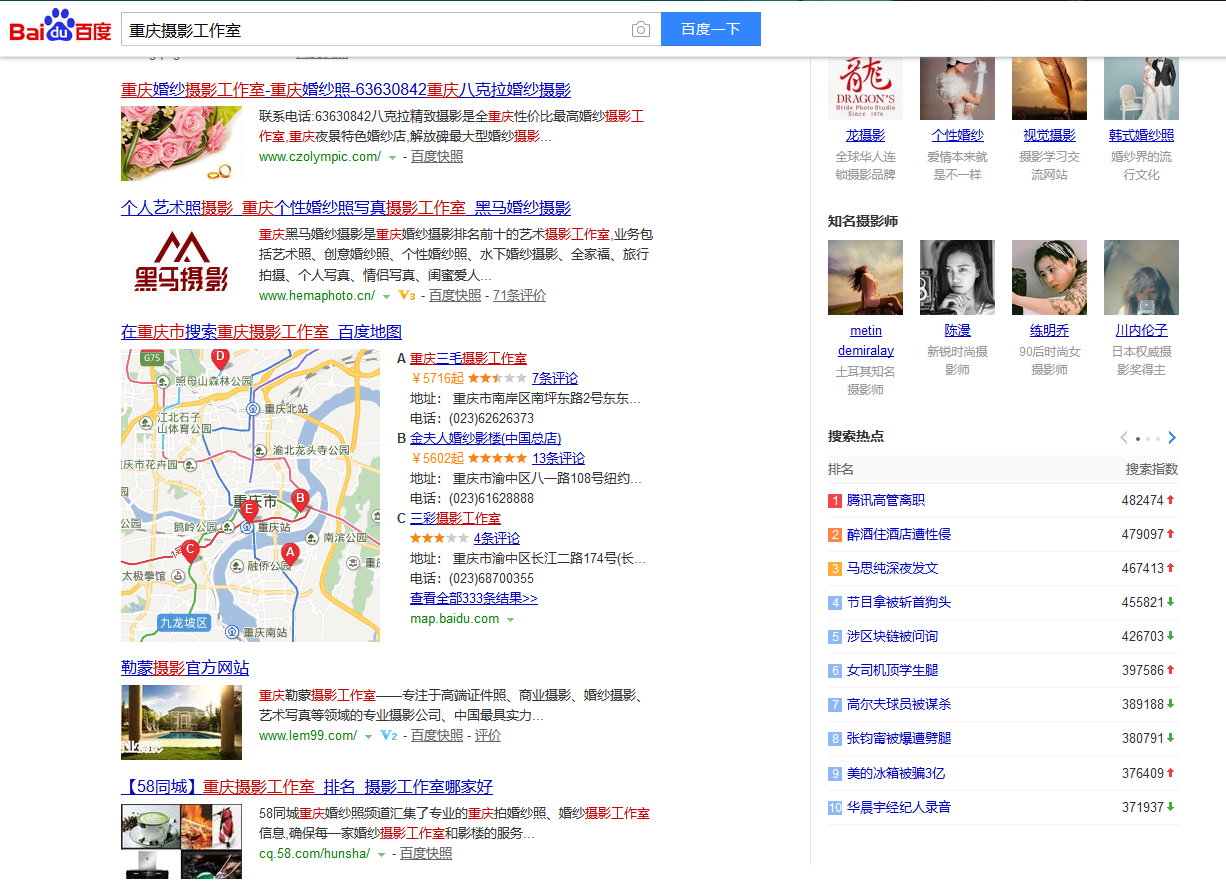The image size is (1226, 882).
Task: Open the 黑马婚纱摄影 result title
Action: tap(346, 207)
